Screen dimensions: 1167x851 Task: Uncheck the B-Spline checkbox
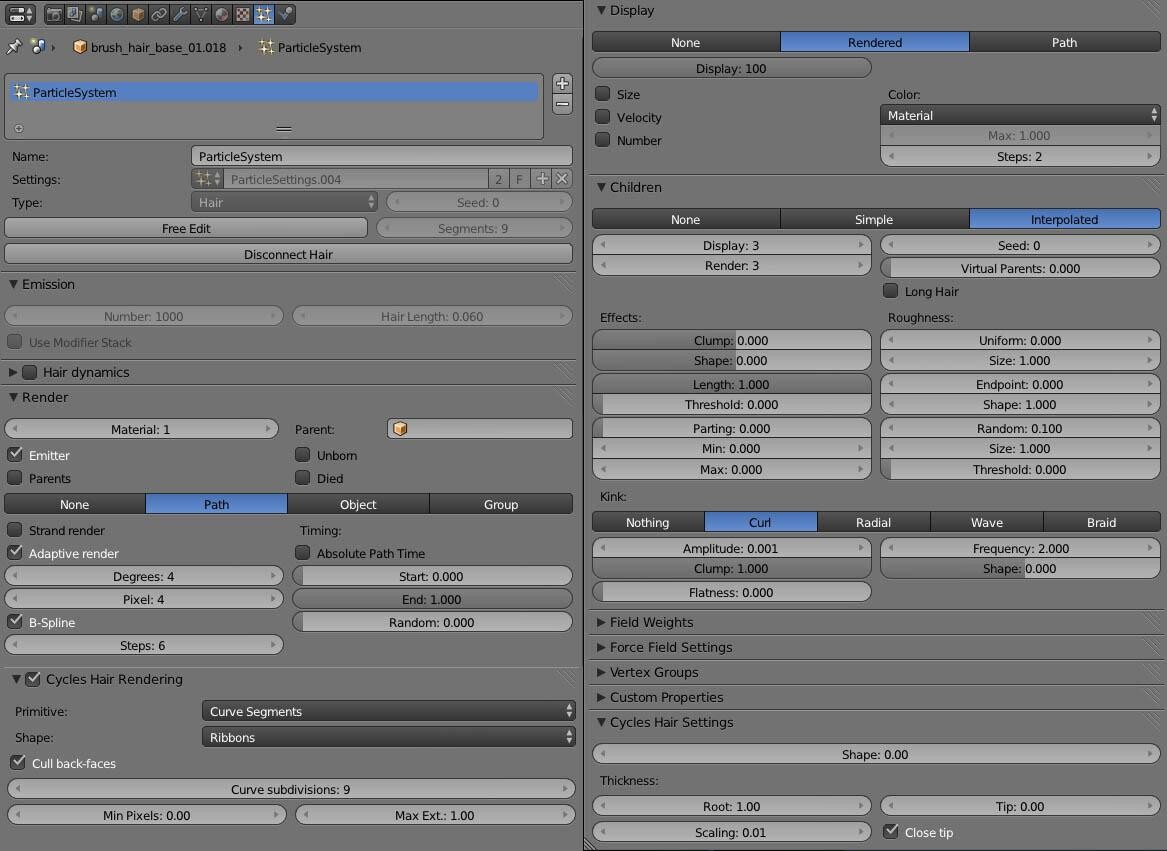tap(15, 621)
